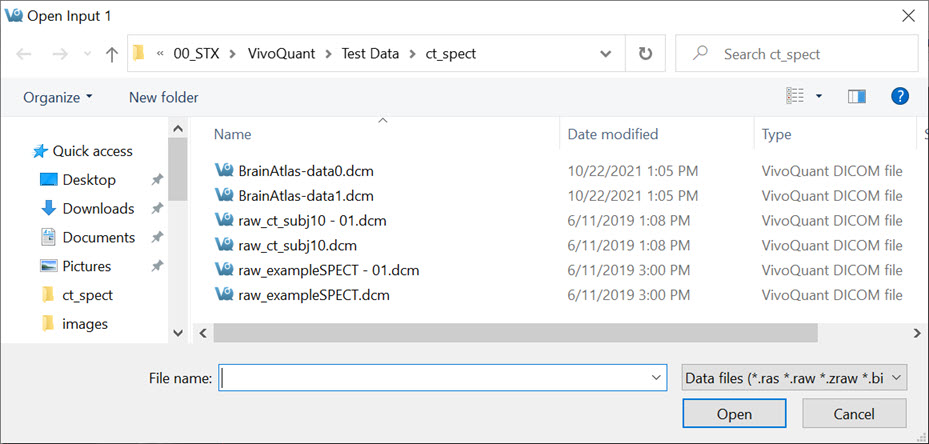Refresh the ct_spect folder listing
Image resolution: width=929 pixels, height=444 pixels.
pyautogui.click(x=645, y=54)
